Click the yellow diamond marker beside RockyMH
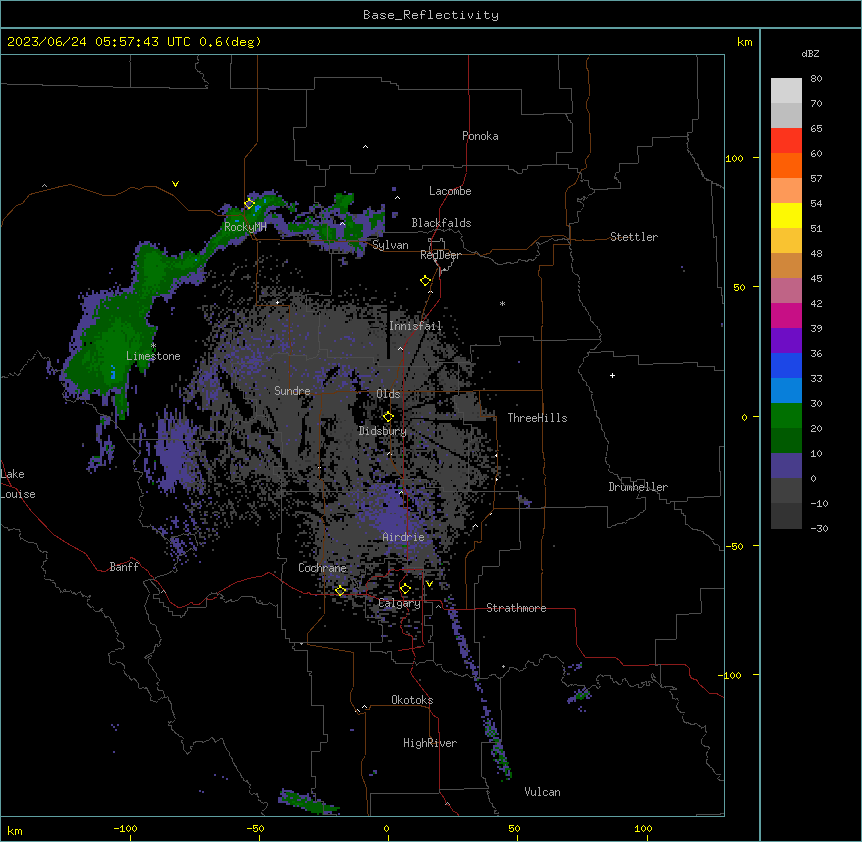Viewport: 862px width, 842px height. coord(249,204)
